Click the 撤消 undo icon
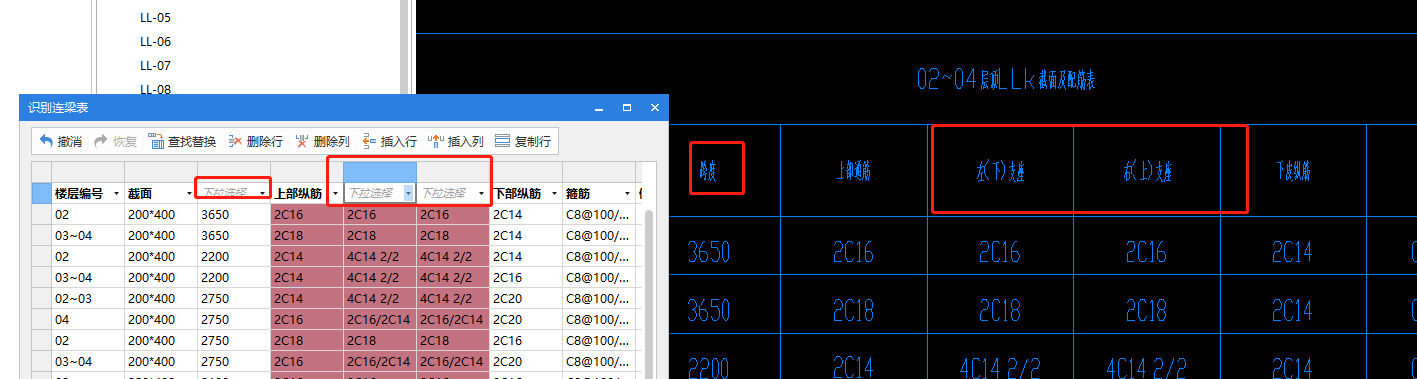 point(47,141)
